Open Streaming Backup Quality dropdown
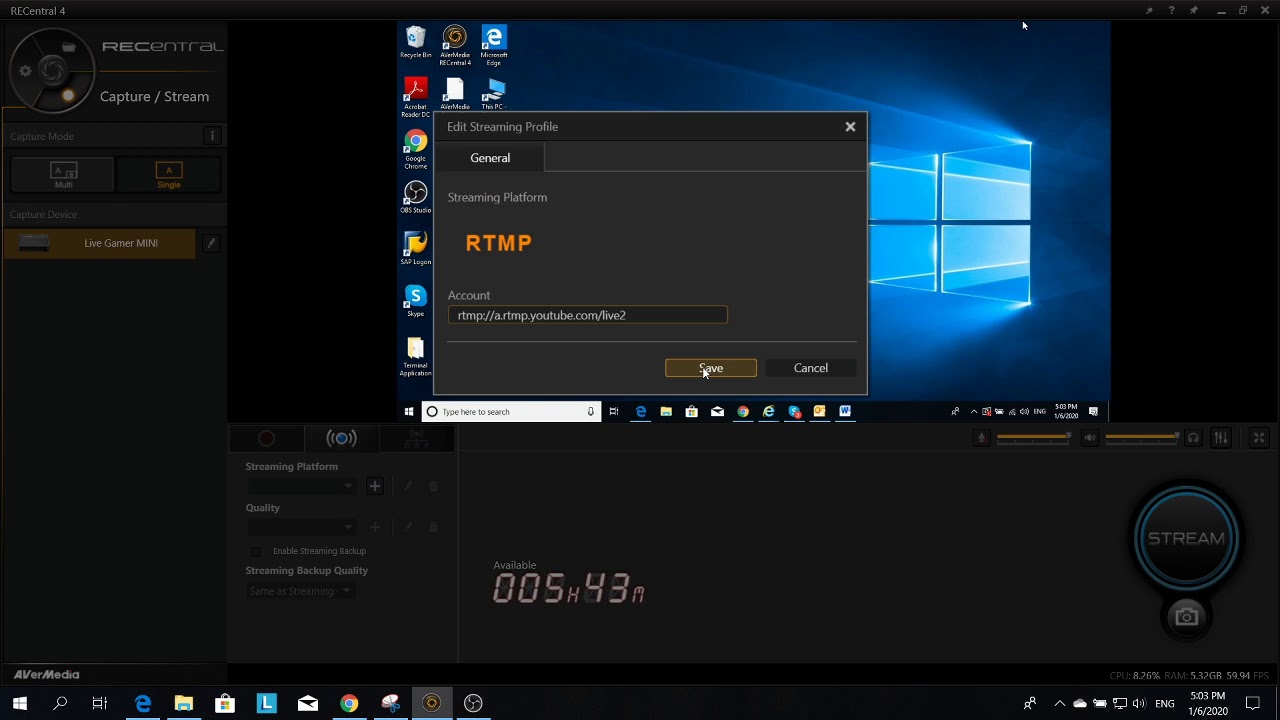 pos(301,591)
